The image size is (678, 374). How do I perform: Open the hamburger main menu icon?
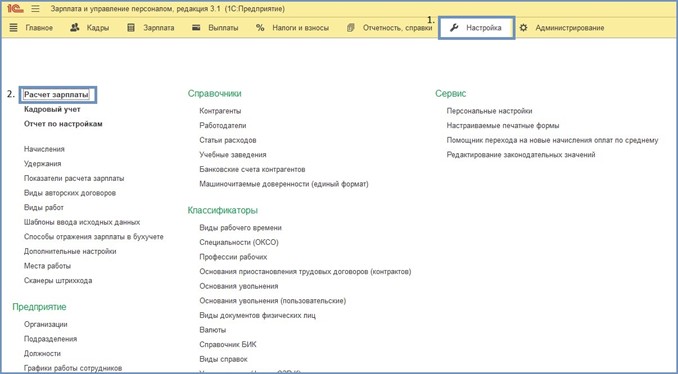(x=35, y=9)
